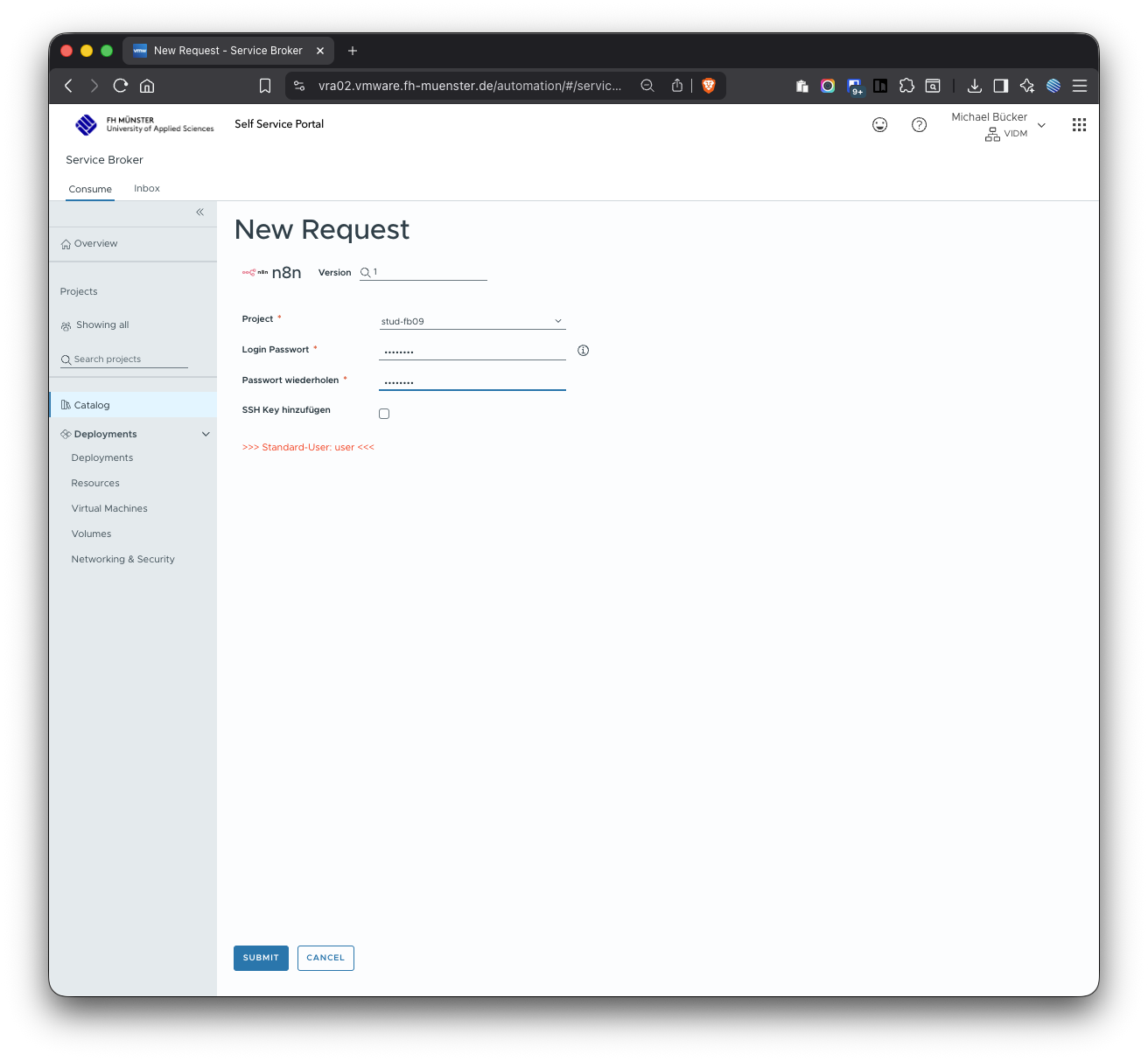Open the browser extensions puzzle icon
This screenshot has height=1061, width=1148.
tap(906, 86)
